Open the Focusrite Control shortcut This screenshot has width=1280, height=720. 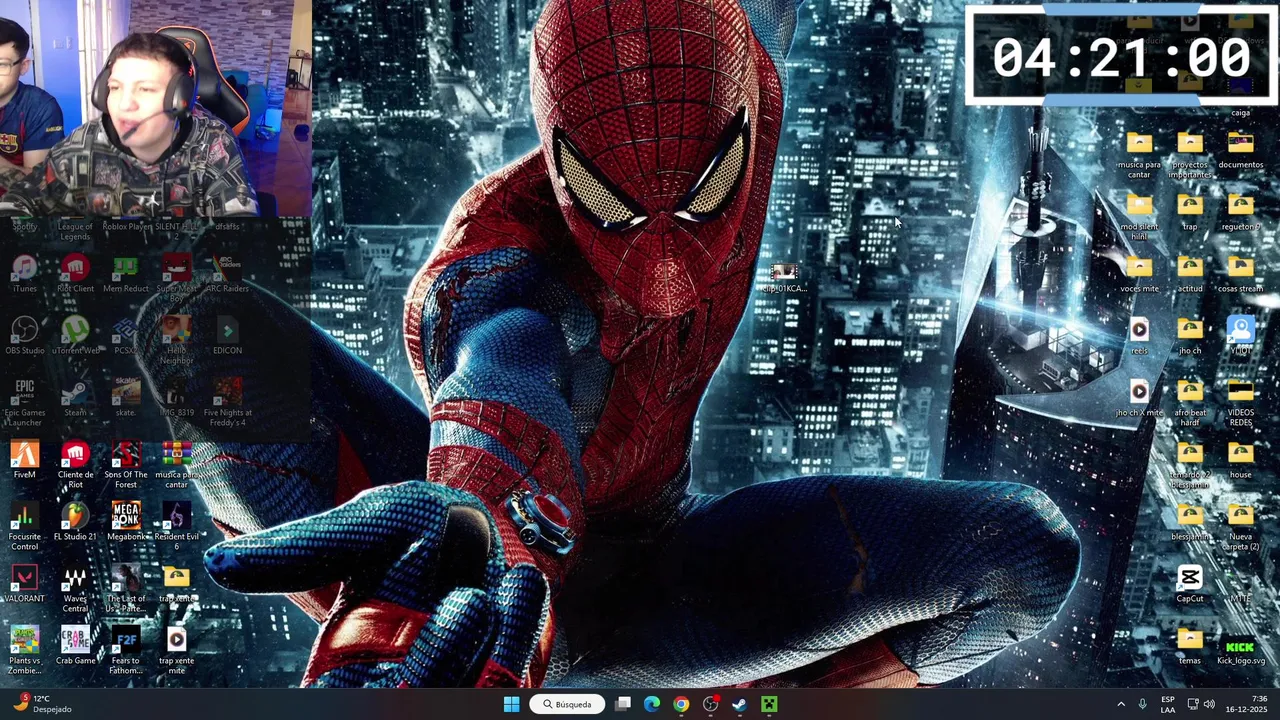click(x=25, y=527)
